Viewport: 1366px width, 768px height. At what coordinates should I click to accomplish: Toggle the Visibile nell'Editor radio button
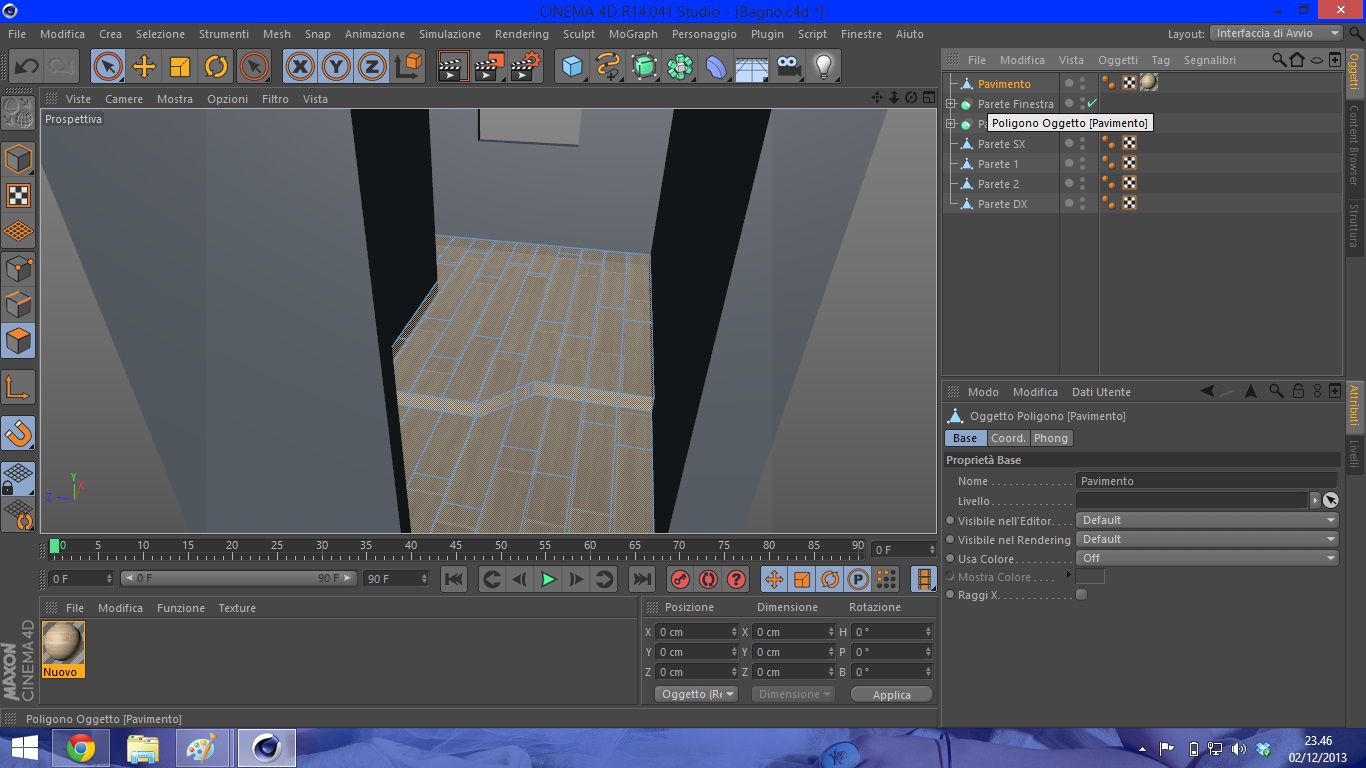click(951, 521)
